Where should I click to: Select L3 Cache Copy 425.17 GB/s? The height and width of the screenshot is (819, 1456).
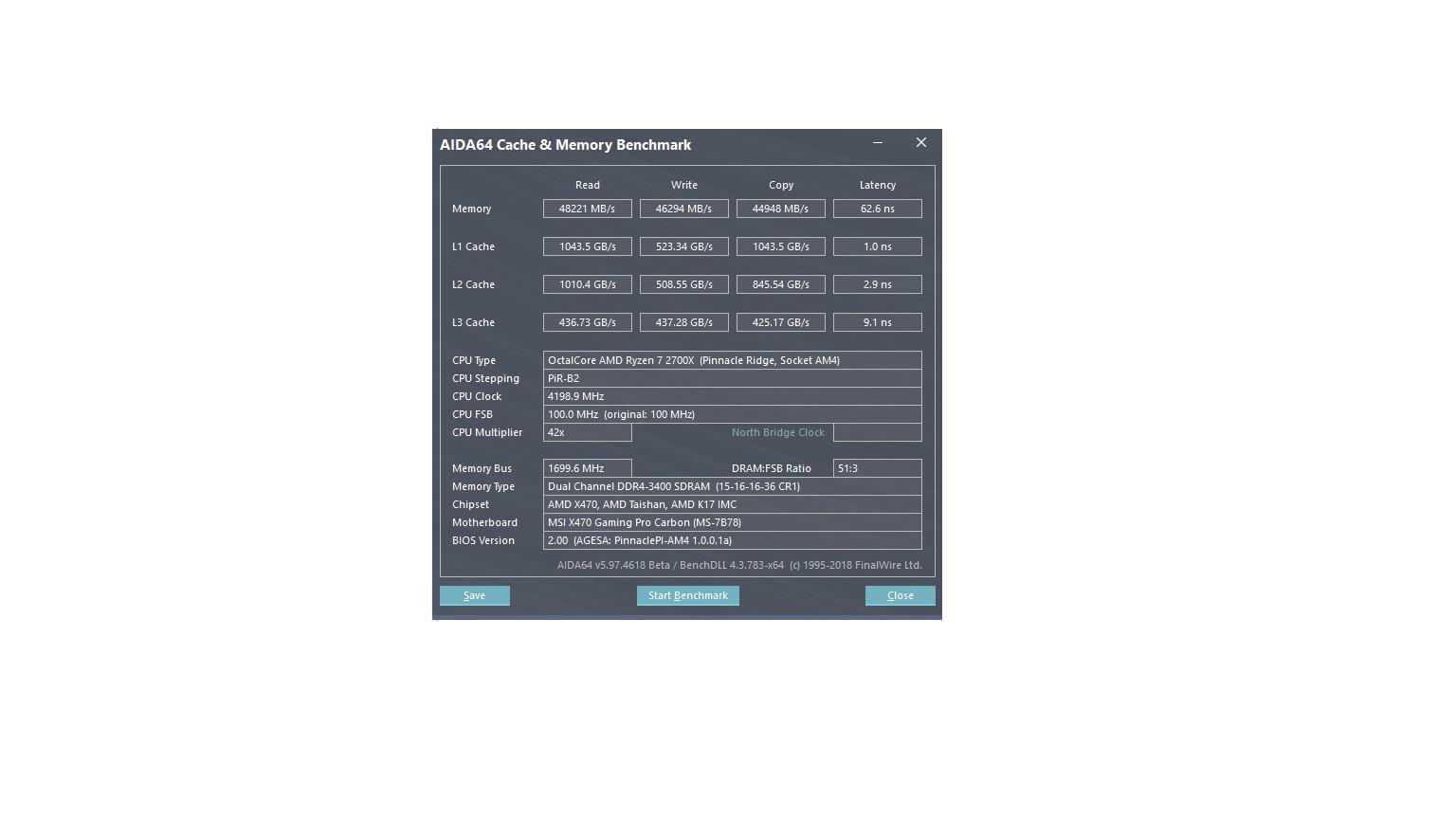point(781,322)
